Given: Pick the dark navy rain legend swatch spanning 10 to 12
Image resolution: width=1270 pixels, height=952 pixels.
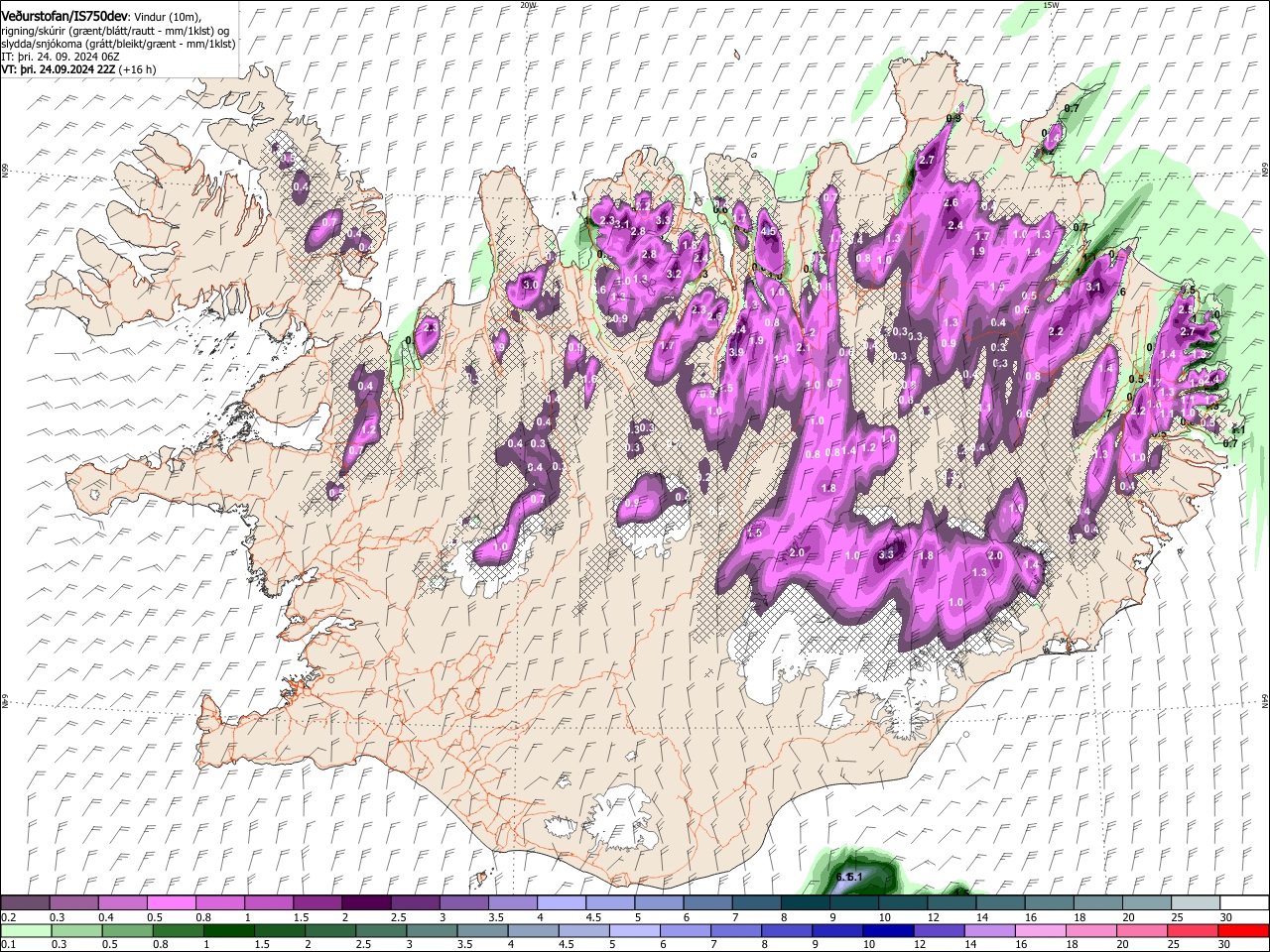Looking at the screenshot, I should pos(888,930).
